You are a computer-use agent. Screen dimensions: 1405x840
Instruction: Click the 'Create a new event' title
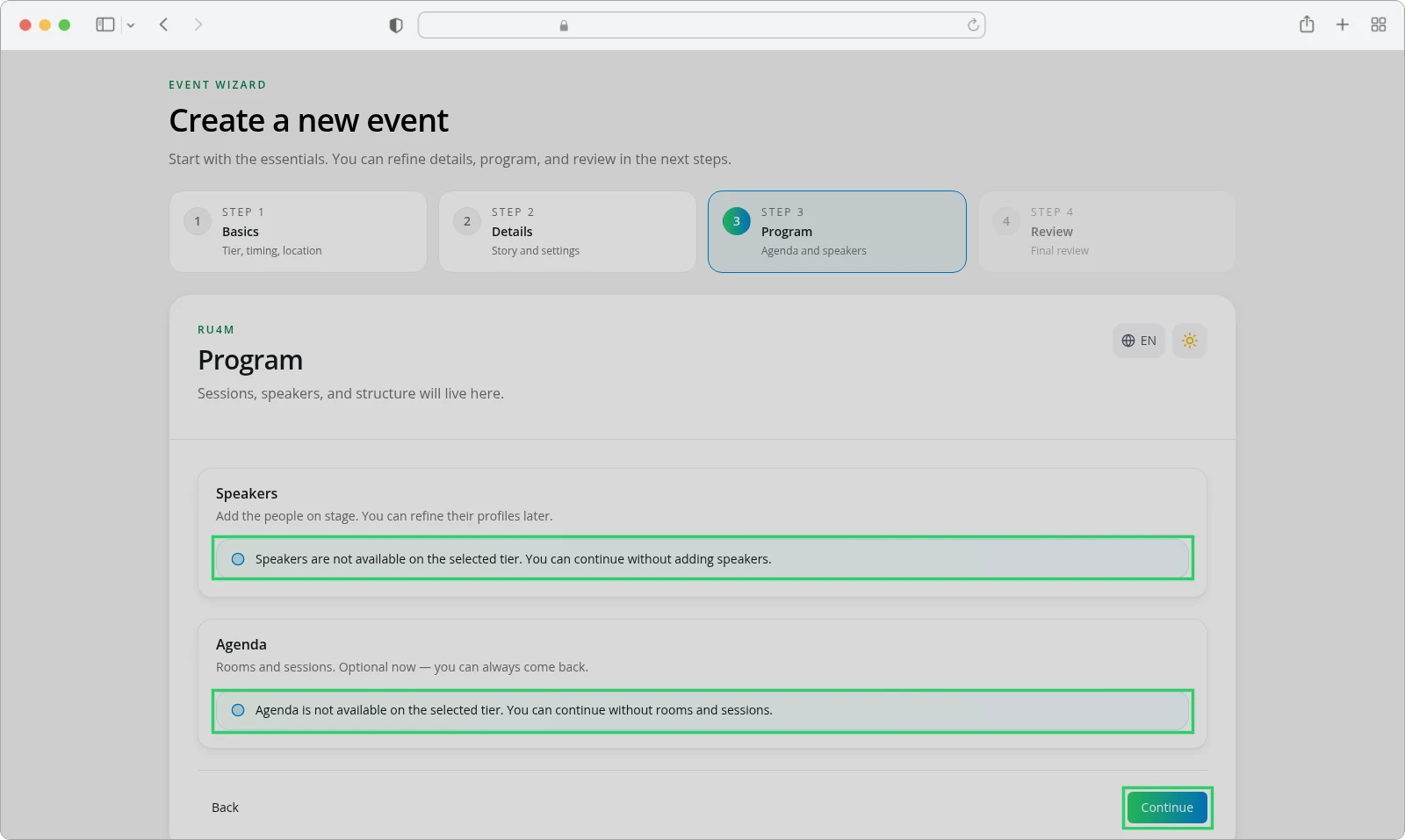309,120
